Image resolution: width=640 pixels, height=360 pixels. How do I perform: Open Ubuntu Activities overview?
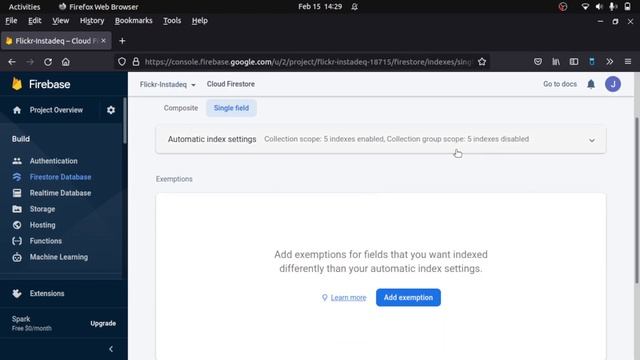pos(24,7)
